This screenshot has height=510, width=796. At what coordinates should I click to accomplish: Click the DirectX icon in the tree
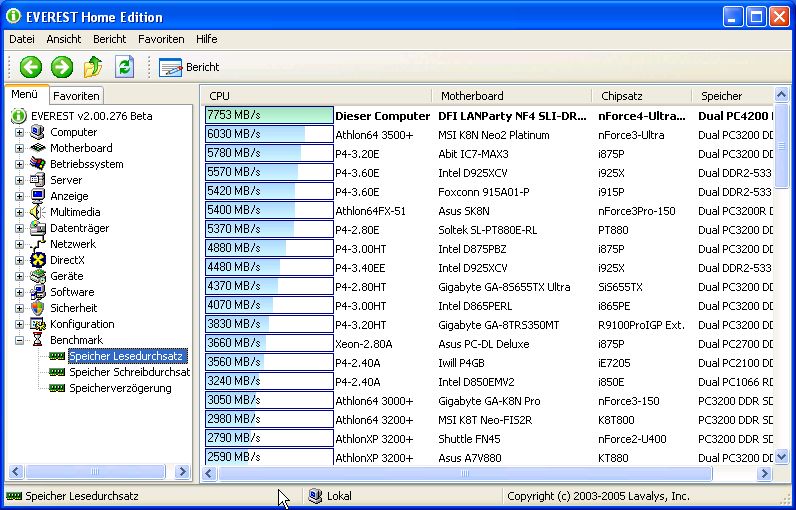coord(37,260)
